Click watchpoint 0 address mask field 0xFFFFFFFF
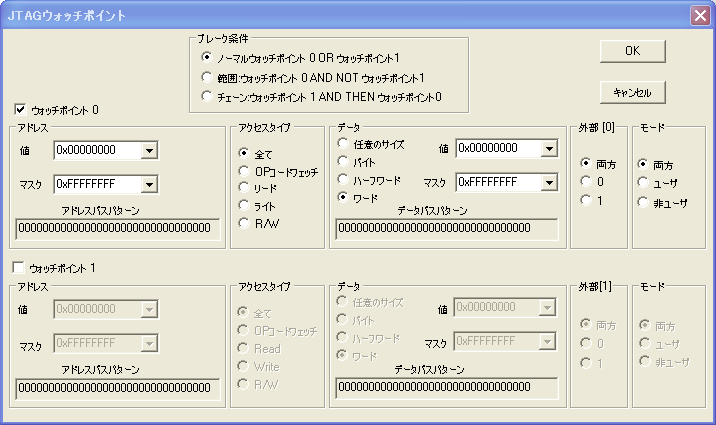716x425 pixels. [x=97, y=185]
